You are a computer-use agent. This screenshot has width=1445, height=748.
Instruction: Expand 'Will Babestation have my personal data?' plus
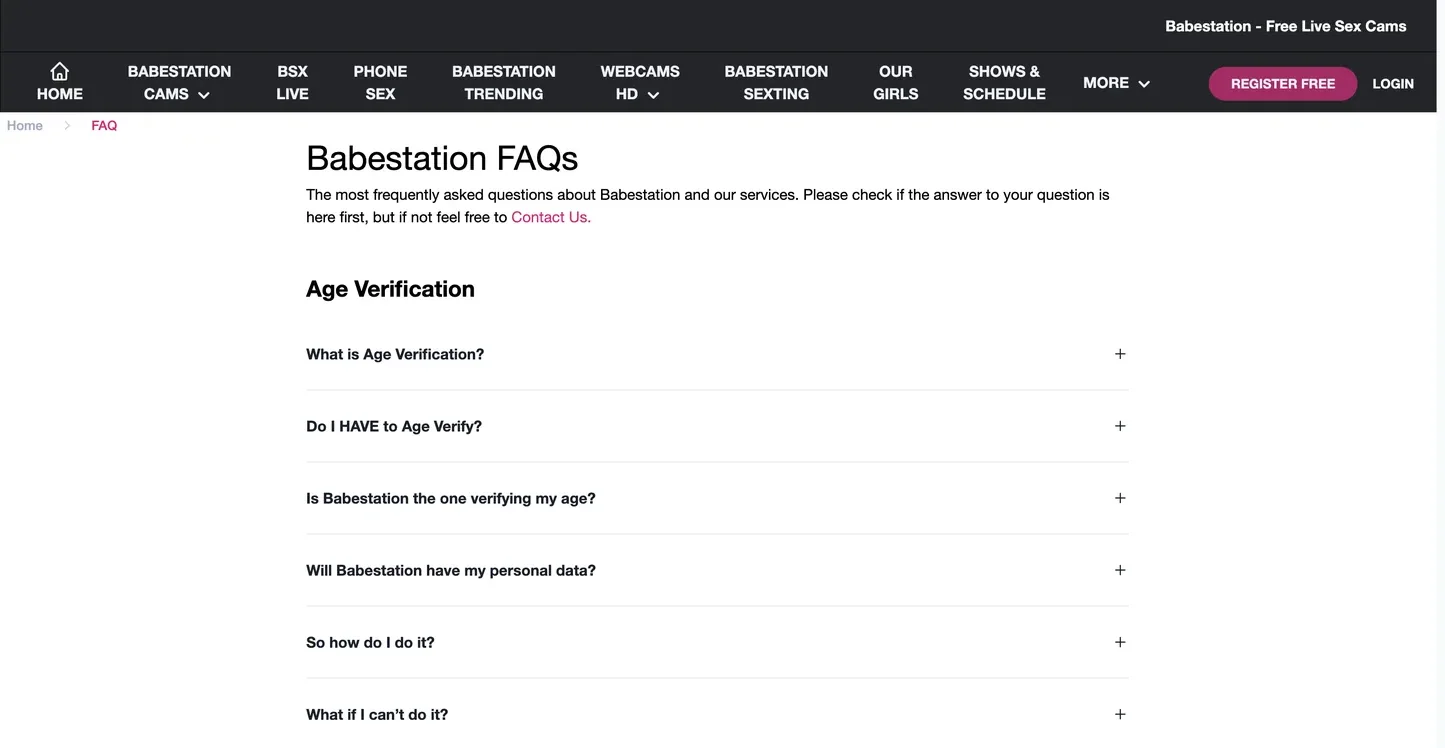1120,570
